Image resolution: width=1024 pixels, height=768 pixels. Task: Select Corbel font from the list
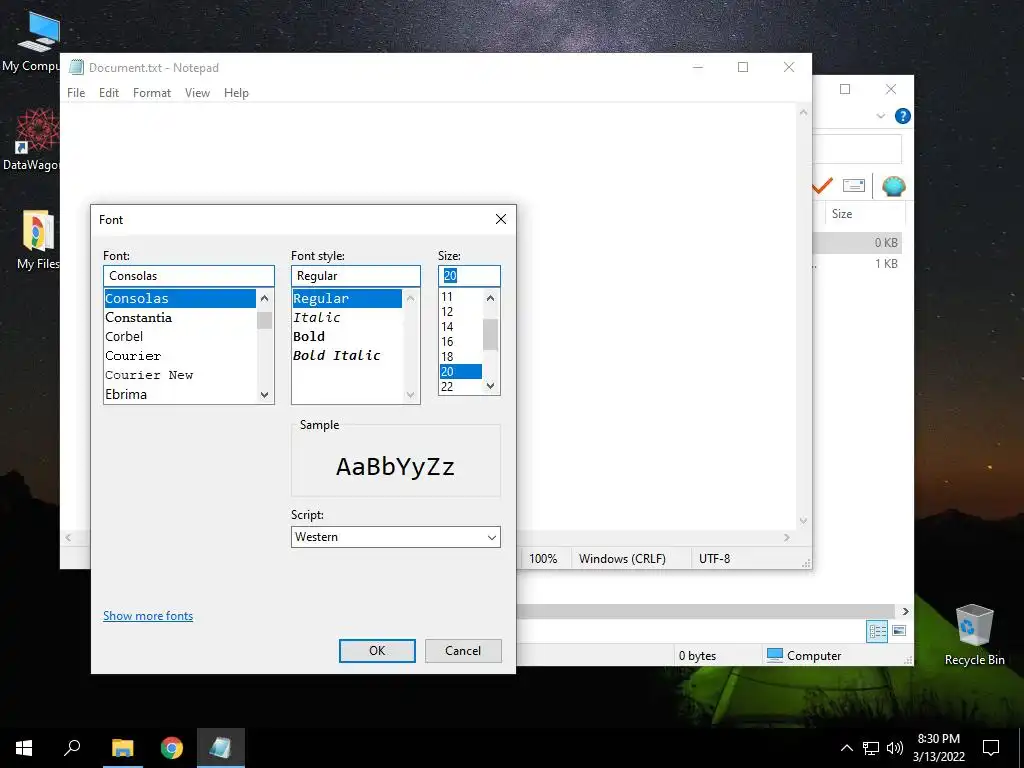point(180,336)
